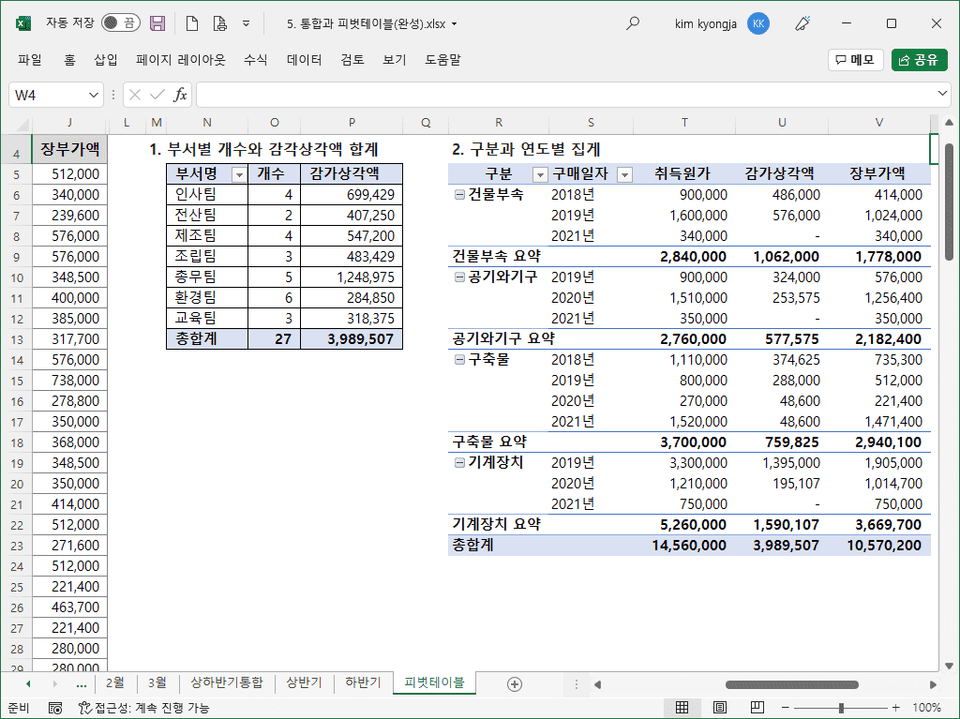Click the formula bar Cancel X icon
This screenshot has height=719, width=960.
[135, 95]
